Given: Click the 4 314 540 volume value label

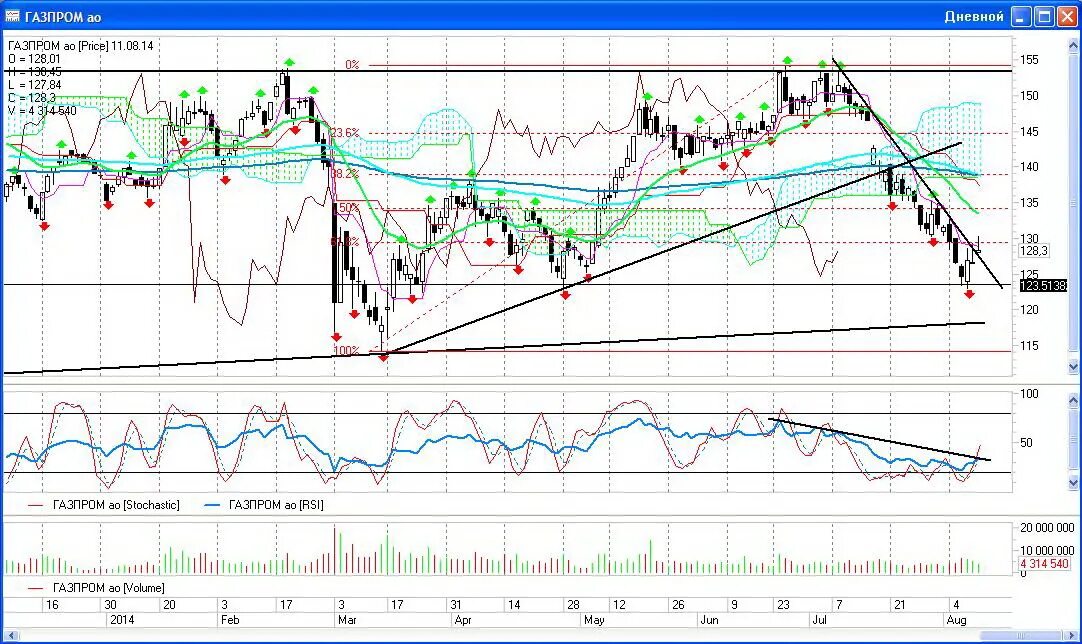Looking at the screenshot, I should (1044, 563).
